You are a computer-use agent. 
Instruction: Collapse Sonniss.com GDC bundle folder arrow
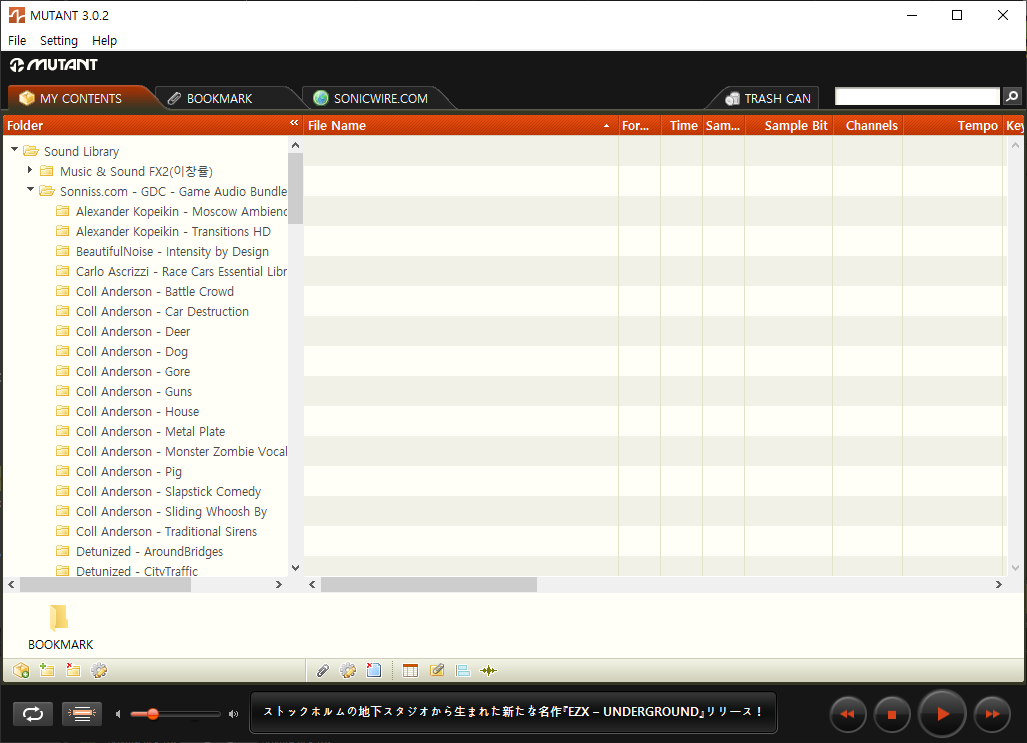coord(30,189)
